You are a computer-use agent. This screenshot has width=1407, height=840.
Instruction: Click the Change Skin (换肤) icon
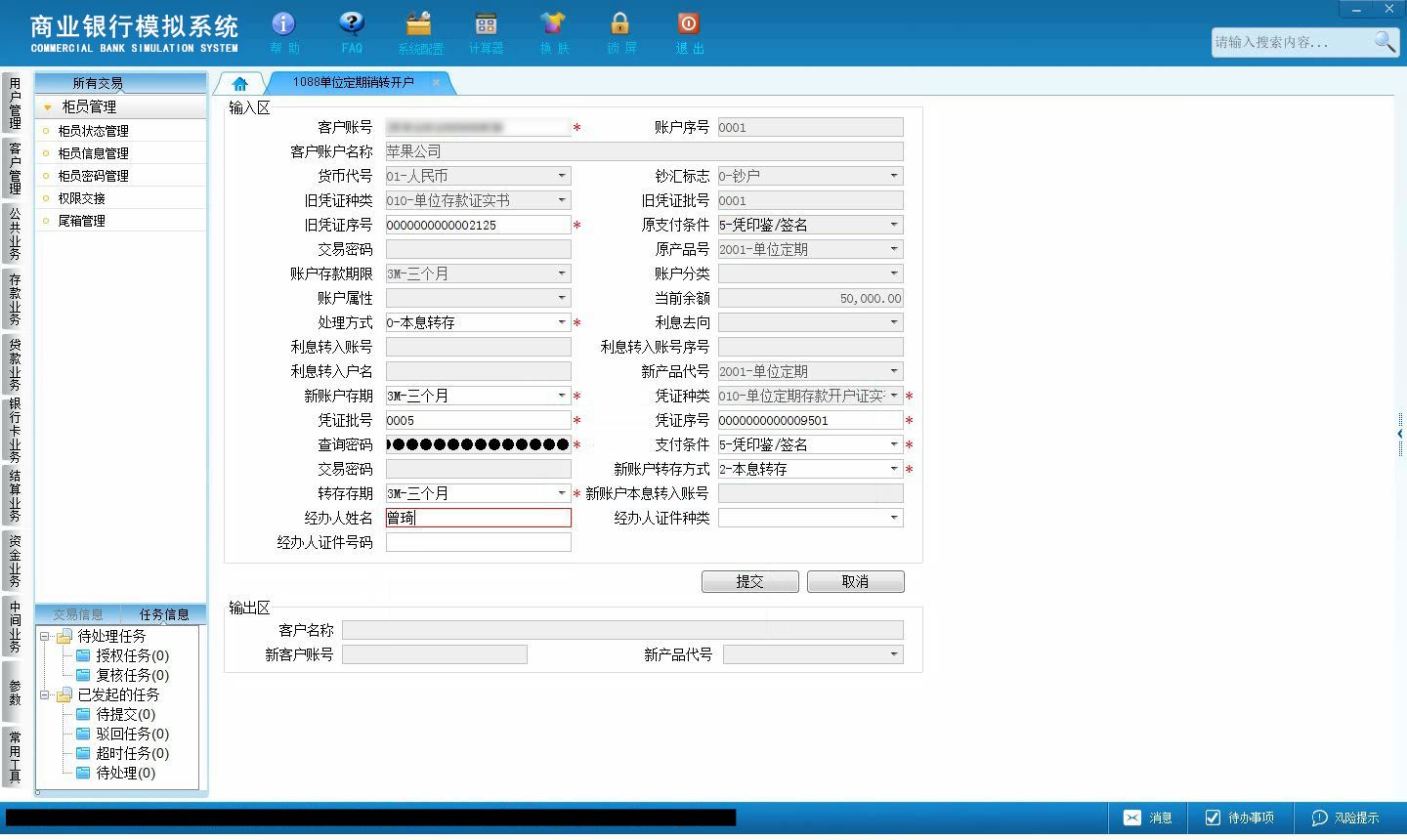(553, 31)
